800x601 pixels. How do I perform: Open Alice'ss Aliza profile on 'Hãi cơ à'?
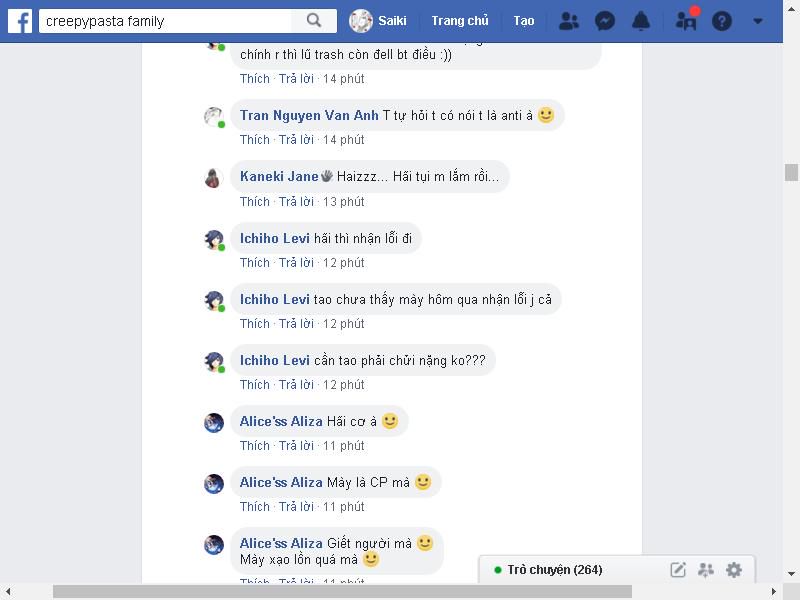tap(281, 421)
